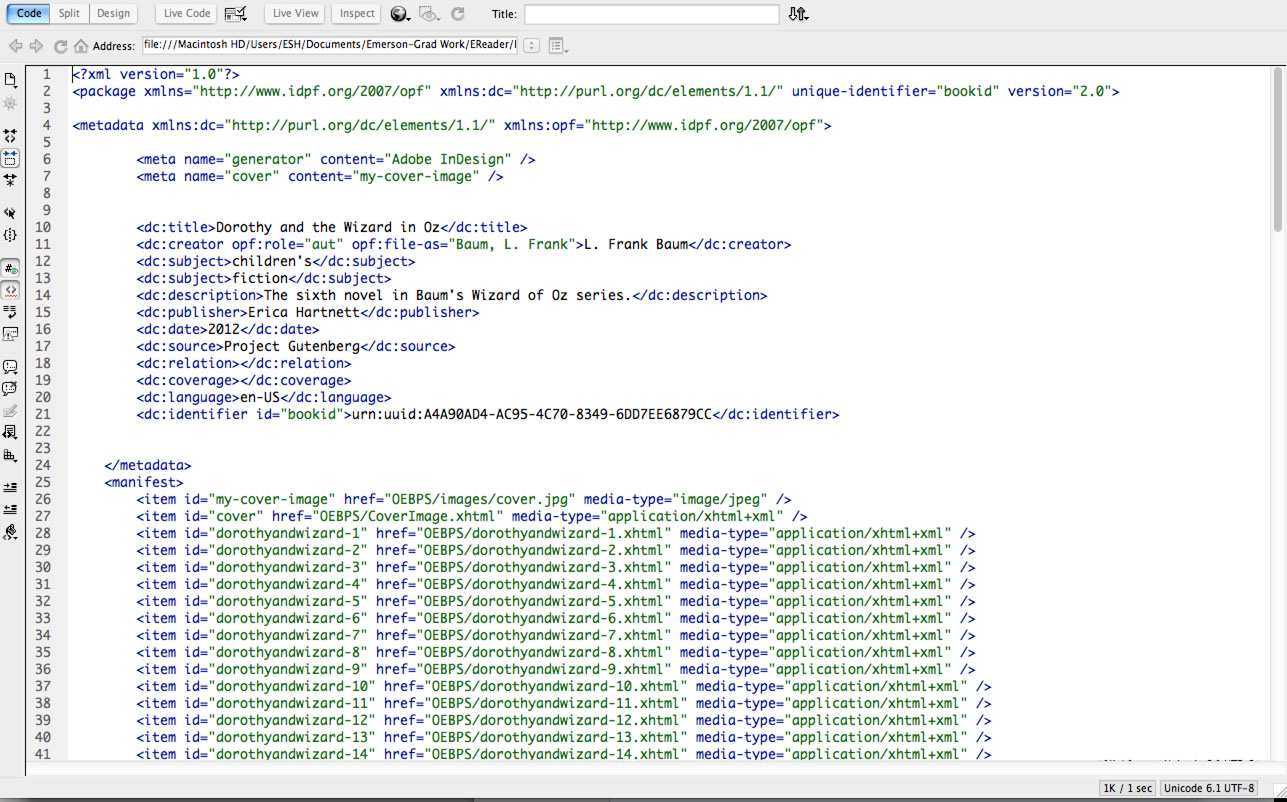1287x802 pixels.
Task: Open the Multiscreen preview menu icon
Action: (236, 13)
